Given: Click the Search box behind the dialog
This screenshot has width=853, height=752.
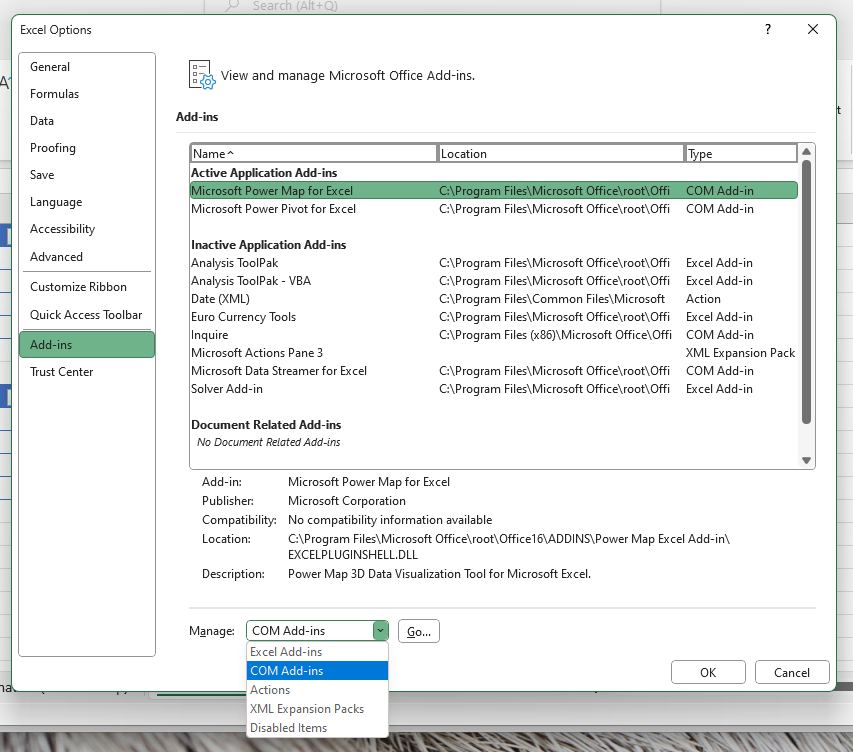Looking at the screenshot, I should pos(432,6).
